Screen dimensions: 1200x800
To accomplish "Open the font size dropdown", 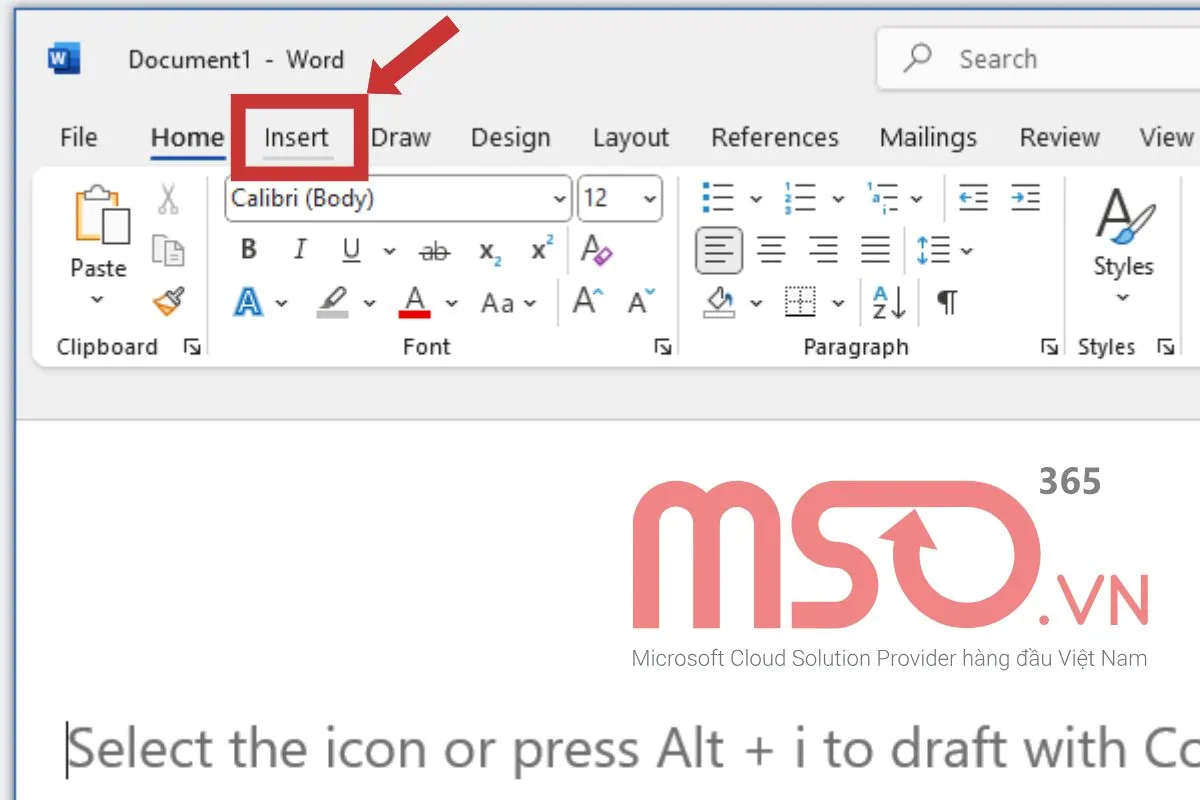I will pos(650,198).
